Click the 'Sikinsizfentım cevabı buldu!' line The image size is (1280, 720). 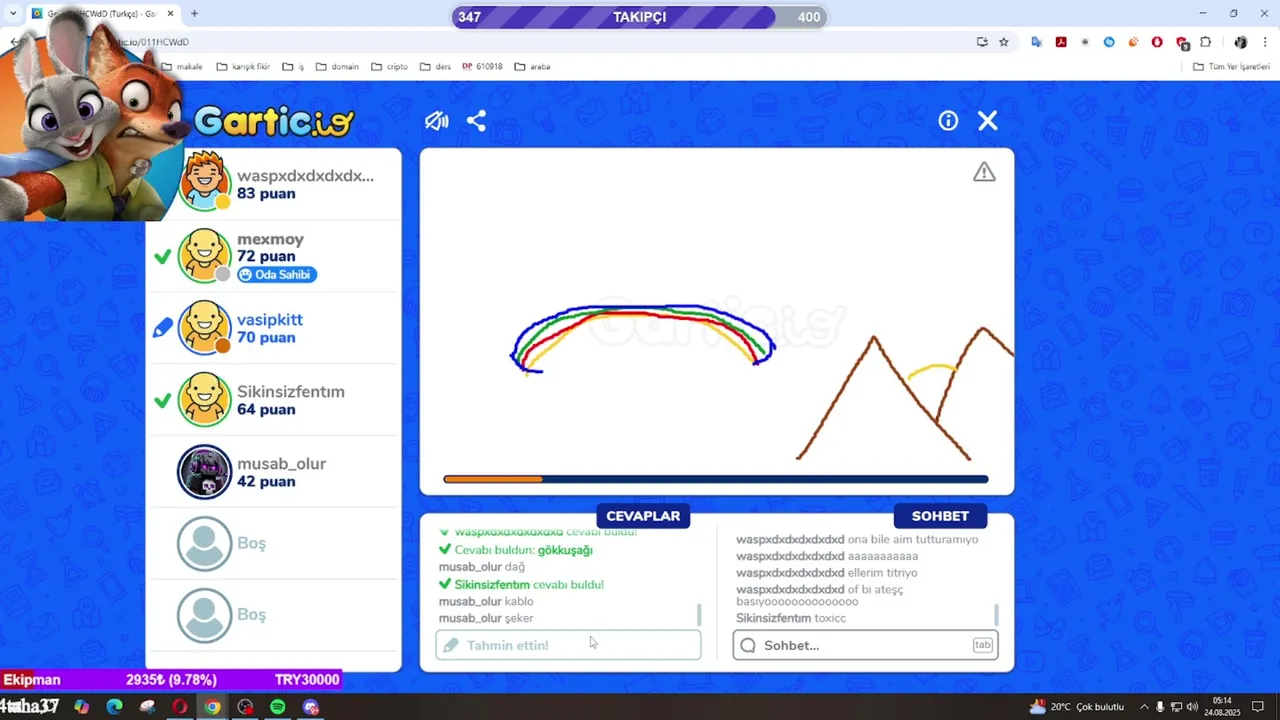coord(521,584)
